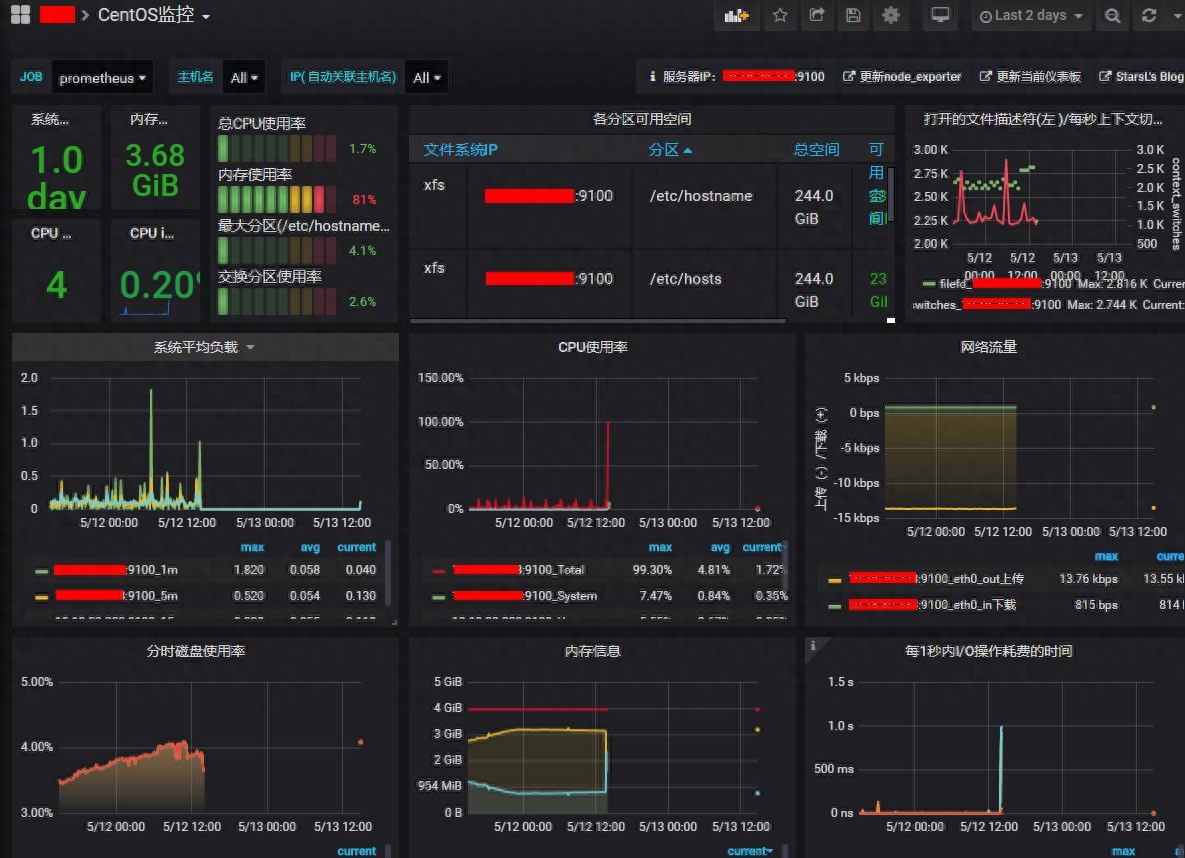Toggle the filefd series in file descriptor legend
Screen dimensions: 1185x858
[1006, 283]
